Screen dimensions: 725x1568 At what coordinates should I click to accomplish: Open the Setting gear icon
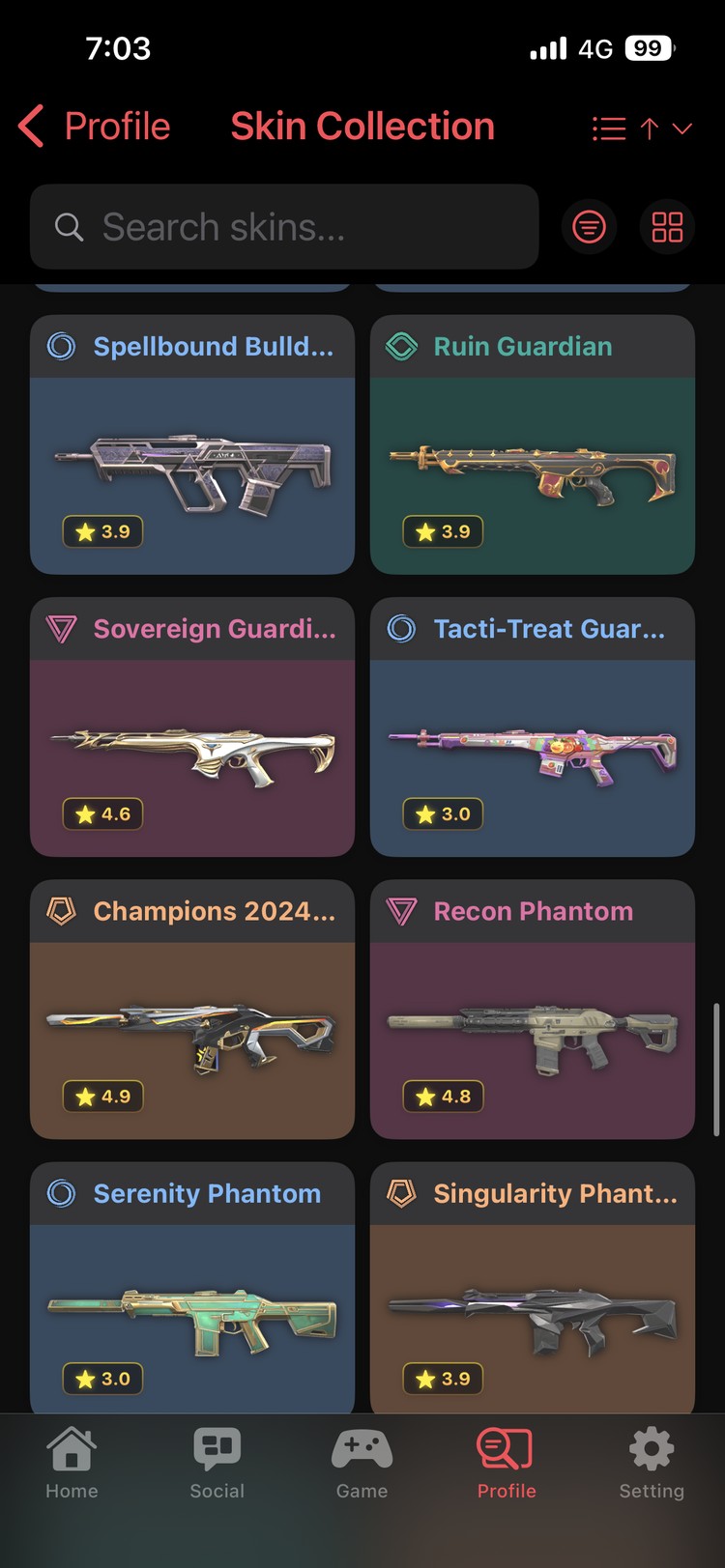tap(652, 1448)
